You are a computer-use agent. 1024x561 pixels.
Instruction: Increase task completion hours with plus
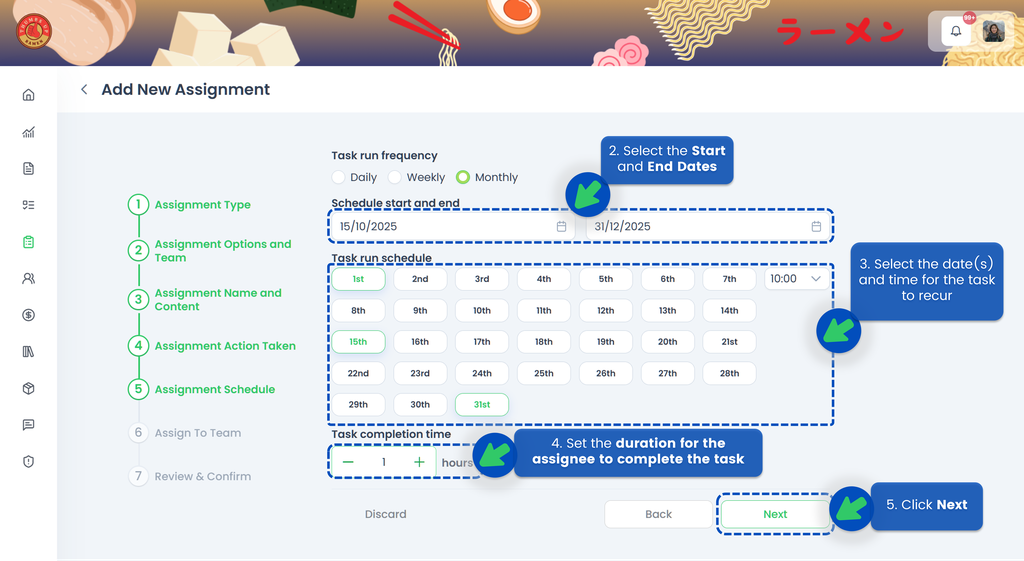click(x=419, y=462)
